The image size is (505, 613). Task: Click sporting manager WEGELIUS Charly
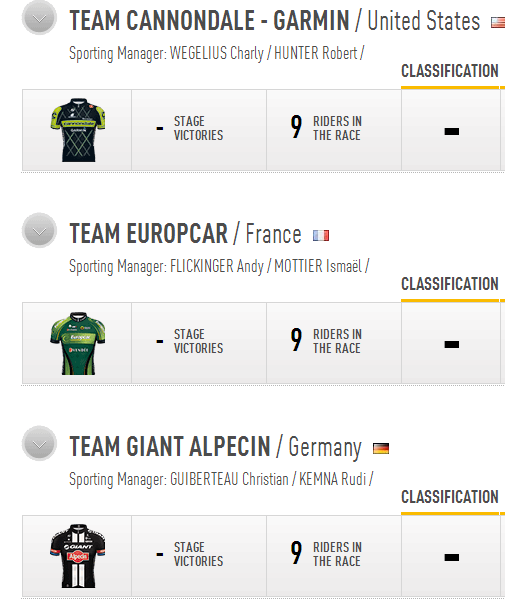[217, 54]
